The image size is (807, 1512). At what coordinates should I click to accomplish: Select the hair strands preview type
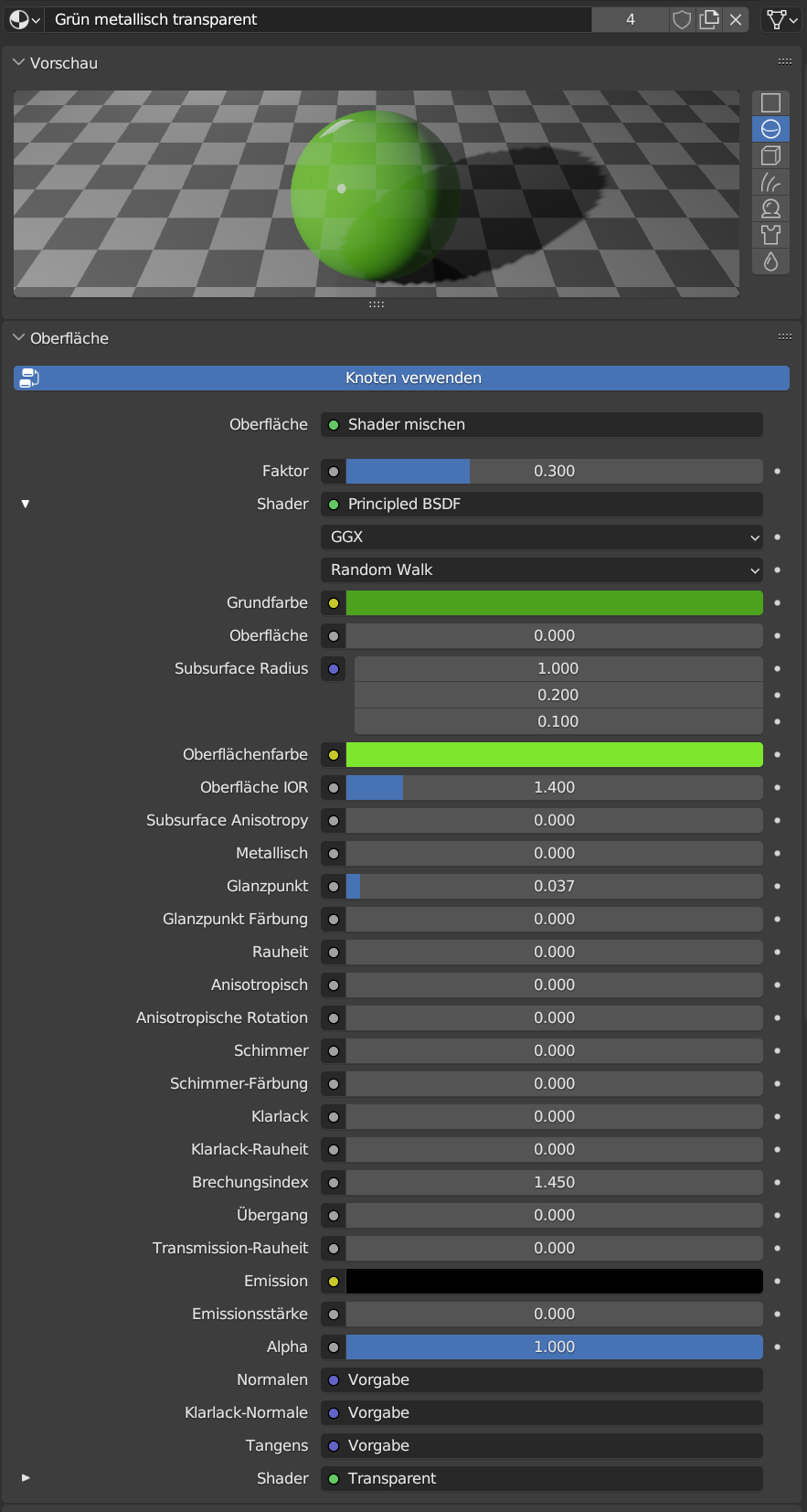click(x=770, y=182)
